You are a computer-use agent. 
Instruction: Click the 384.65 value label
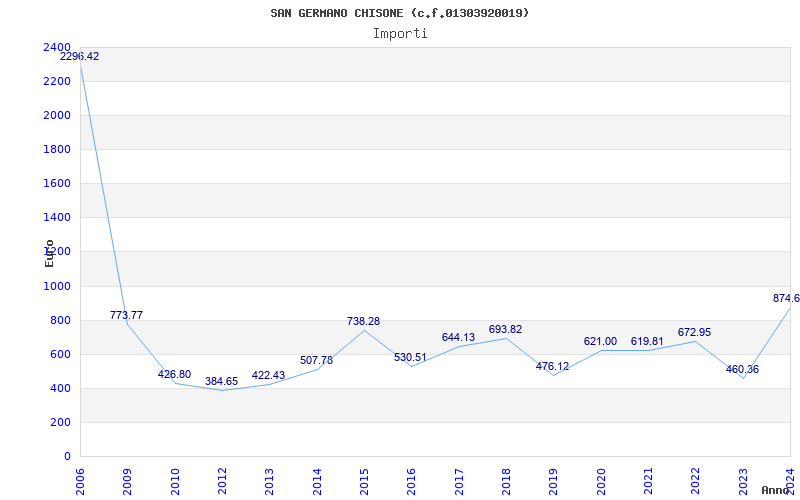(221, 382)
